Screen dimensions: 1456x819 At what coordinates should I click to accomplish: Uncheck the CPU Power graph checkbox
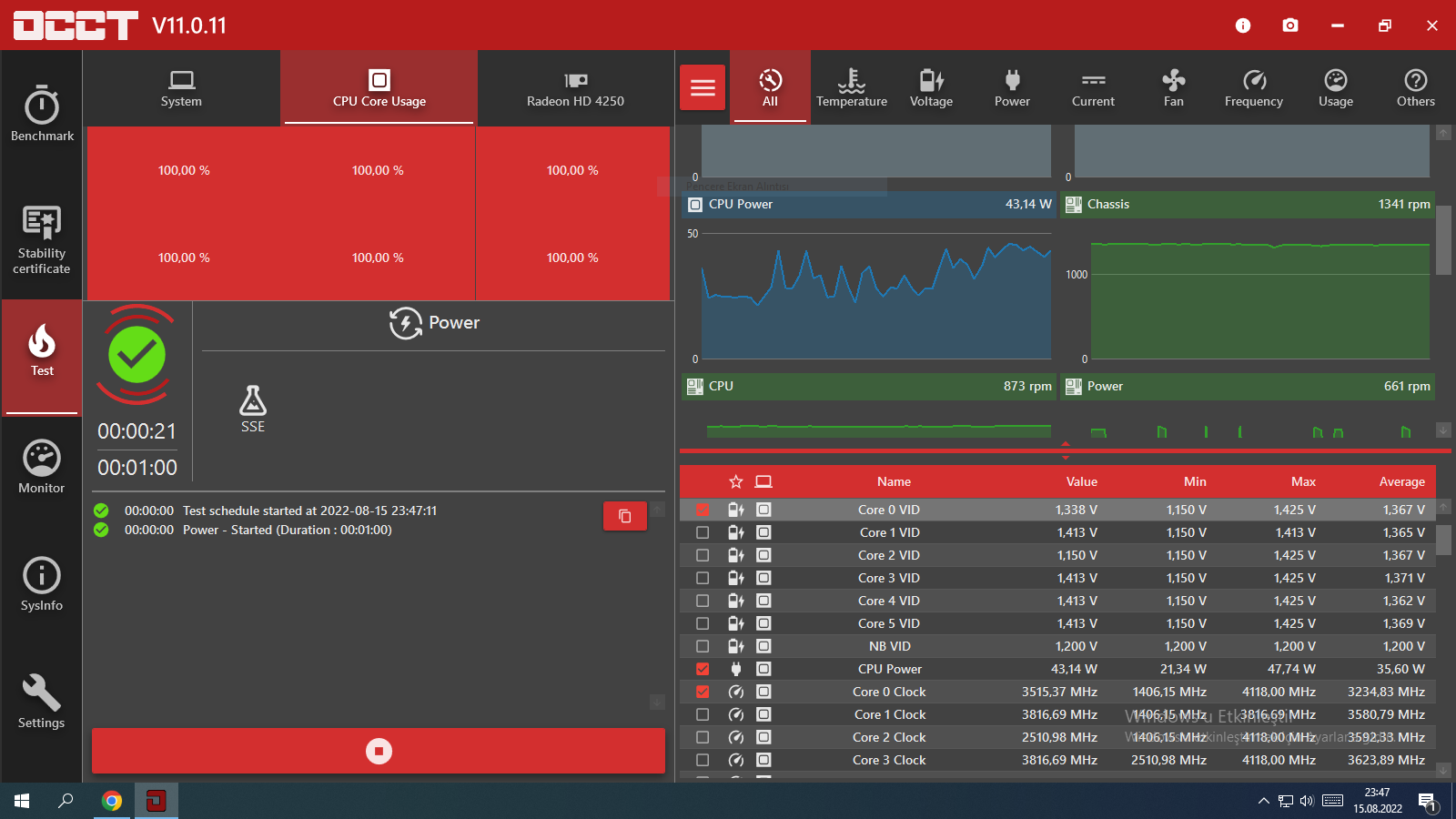pyautogui.click(x=703, y=669)
